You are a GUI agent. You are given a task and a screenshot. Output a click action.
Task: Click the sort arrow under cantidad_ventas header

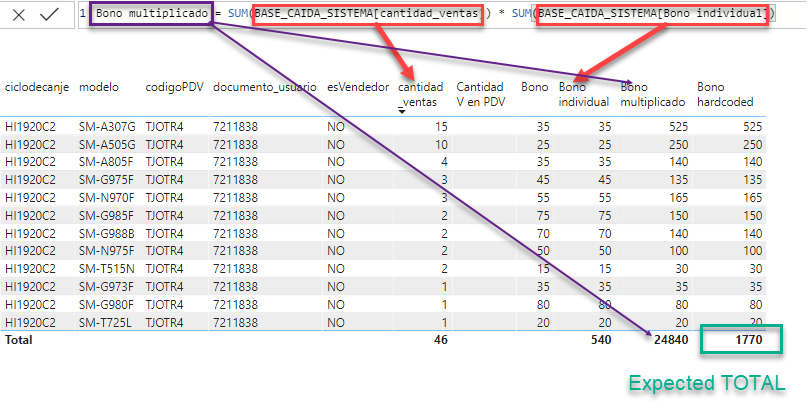[402, 112]
